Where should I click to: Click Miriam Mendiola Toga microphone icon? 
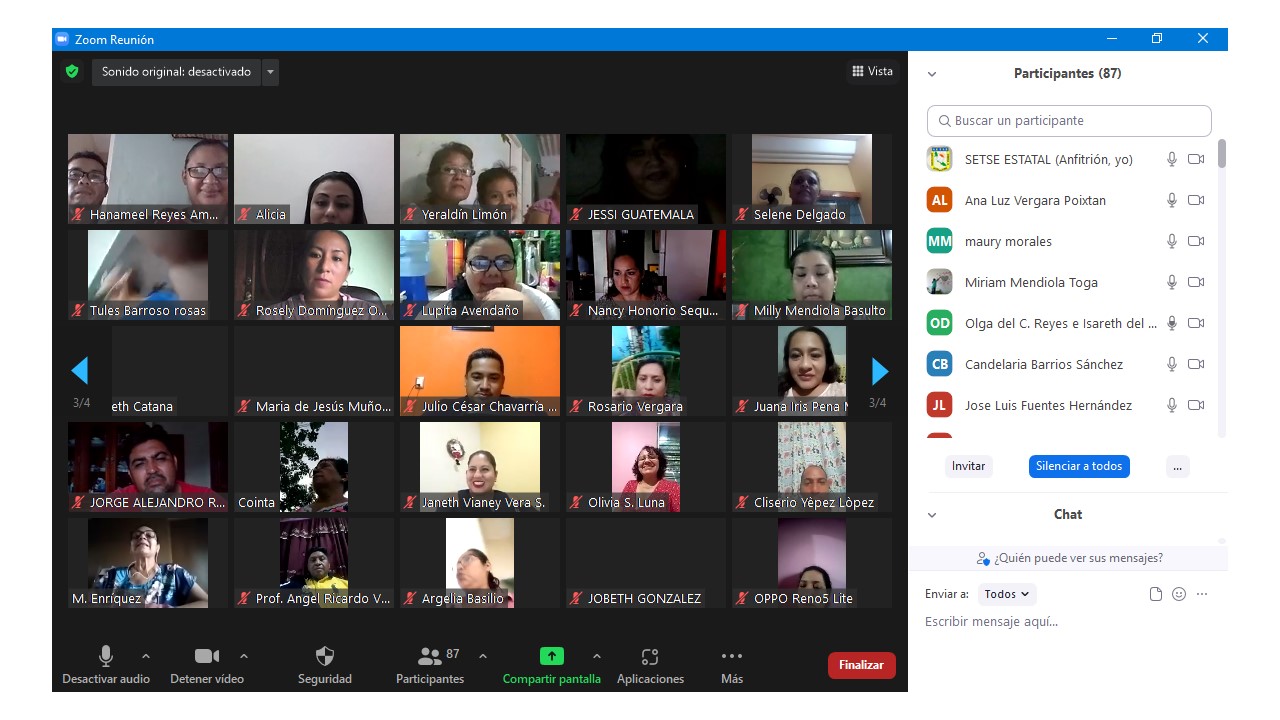pos(1172,282)
